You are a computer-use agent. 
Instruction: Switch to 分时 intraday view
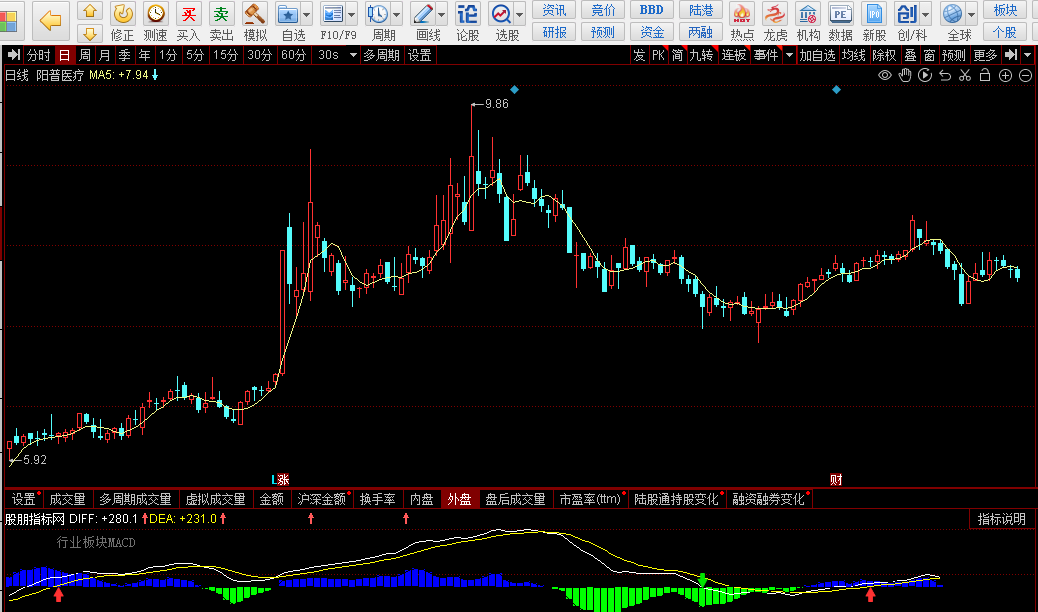click(x=38, y=55)
